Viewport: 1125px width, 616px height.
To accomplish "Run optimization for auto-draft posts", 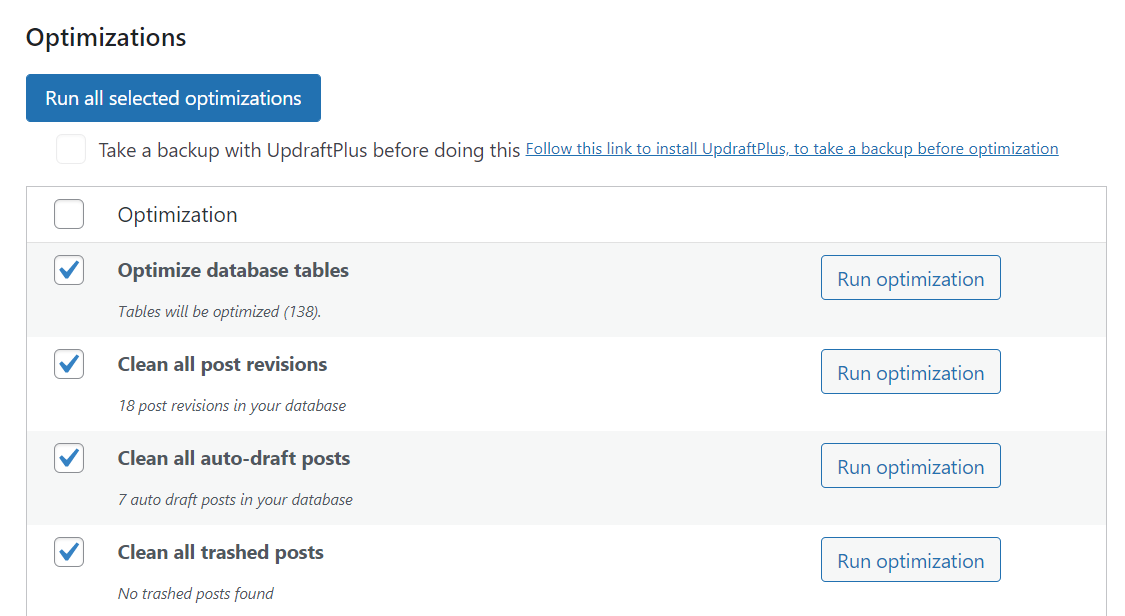I will point(910,465).
